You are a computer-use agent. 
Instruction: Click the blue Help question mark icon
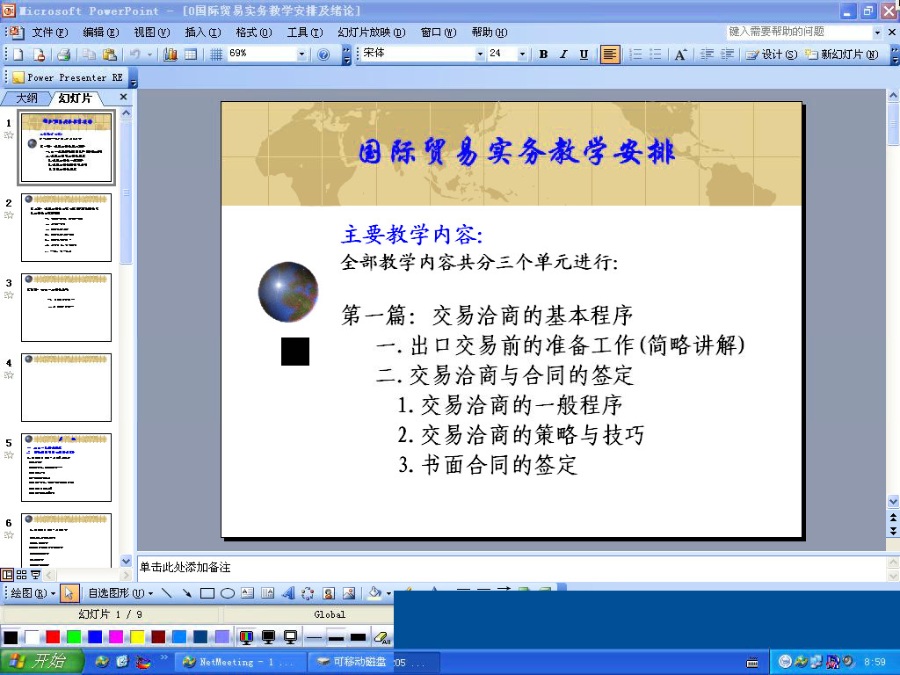323,55
